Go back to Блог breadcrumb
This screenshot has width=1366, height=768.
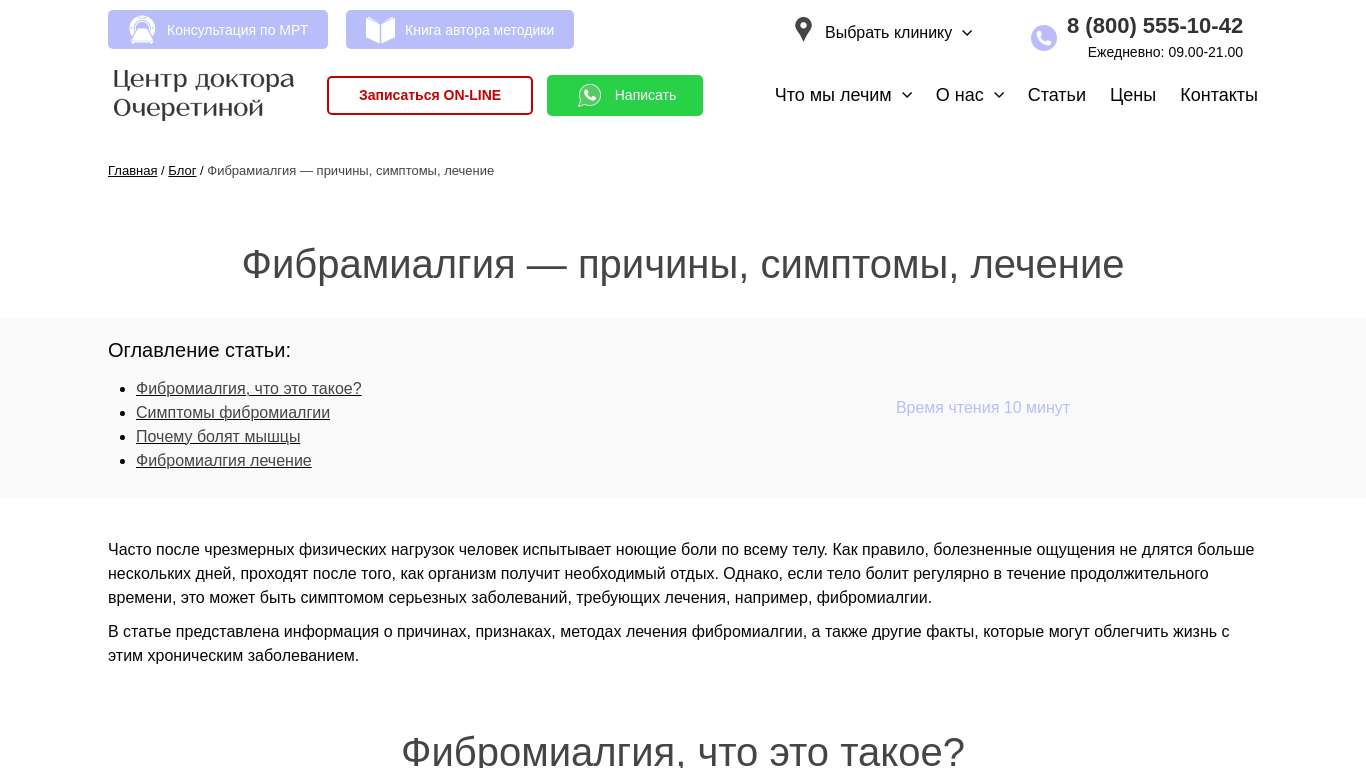(182, 171)
